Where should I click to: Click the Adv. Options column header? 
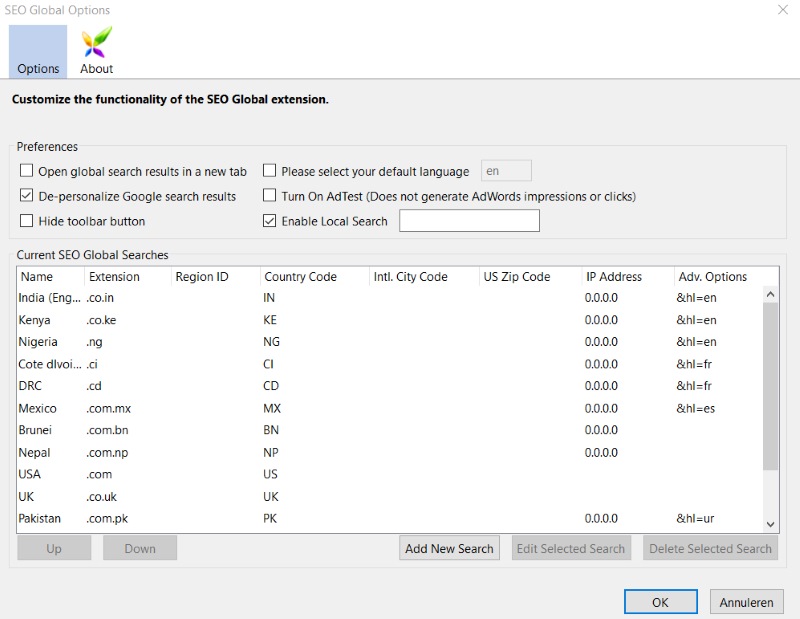pyautogui.click(x=726, y=277)
